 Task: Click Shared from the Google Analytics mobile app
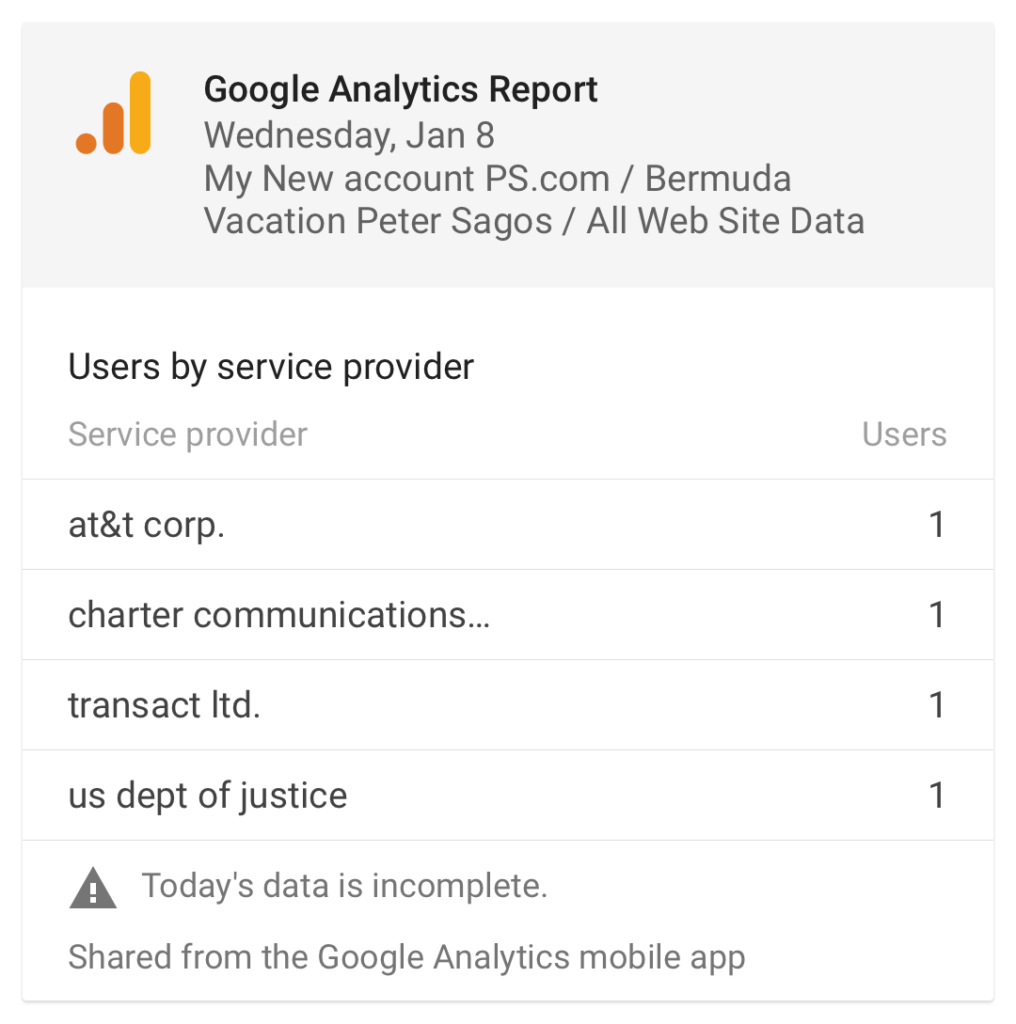coord(407,957)
